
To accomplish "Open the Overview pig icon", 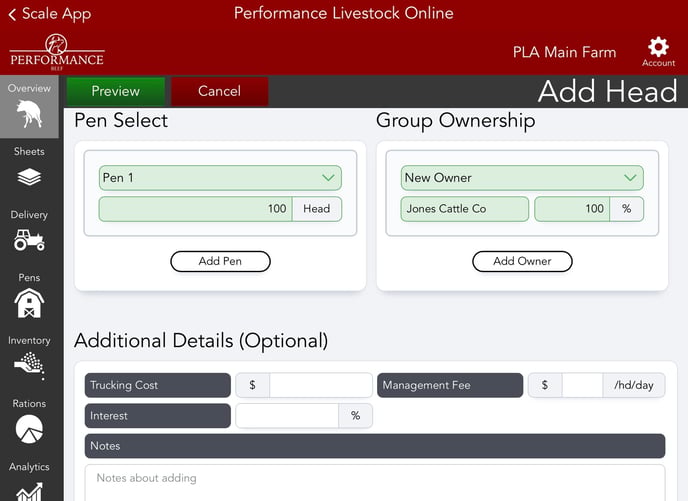I will pyautogui.click(x=29, y=112).
